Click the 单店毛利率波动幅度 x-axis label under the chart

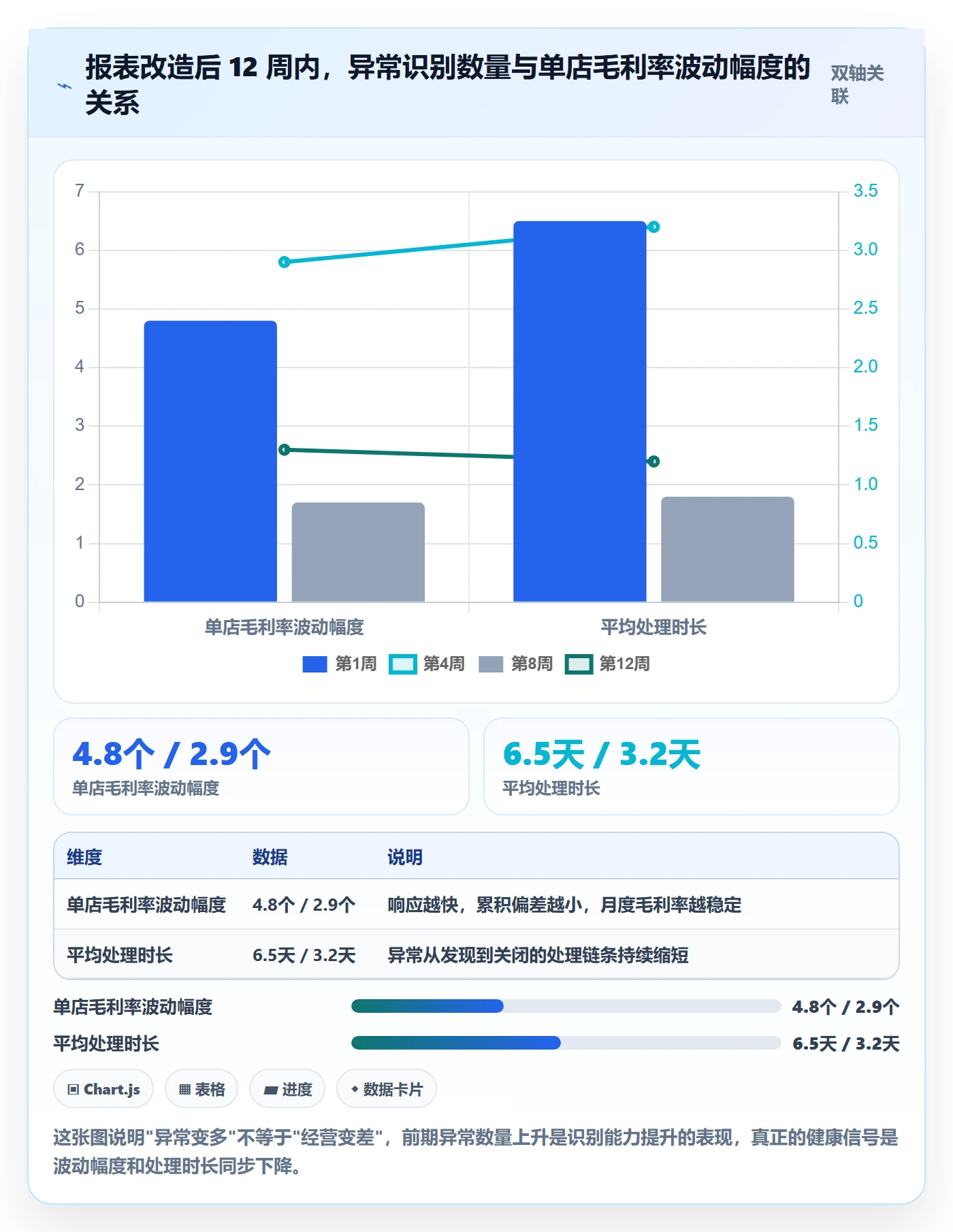click(x=285, y=627)
